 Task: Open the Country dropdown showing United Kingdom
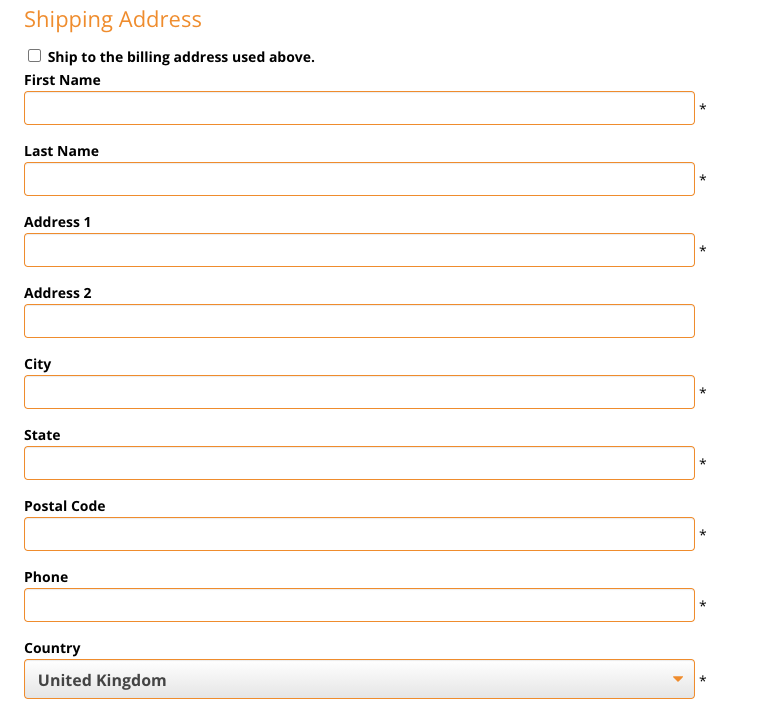(x=359, y=679)
